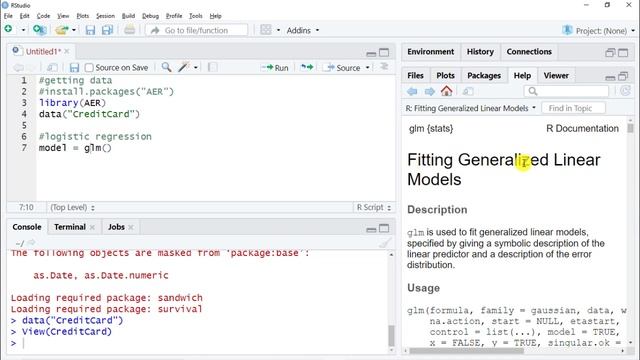Open the Tools menu

click(196, 16)
